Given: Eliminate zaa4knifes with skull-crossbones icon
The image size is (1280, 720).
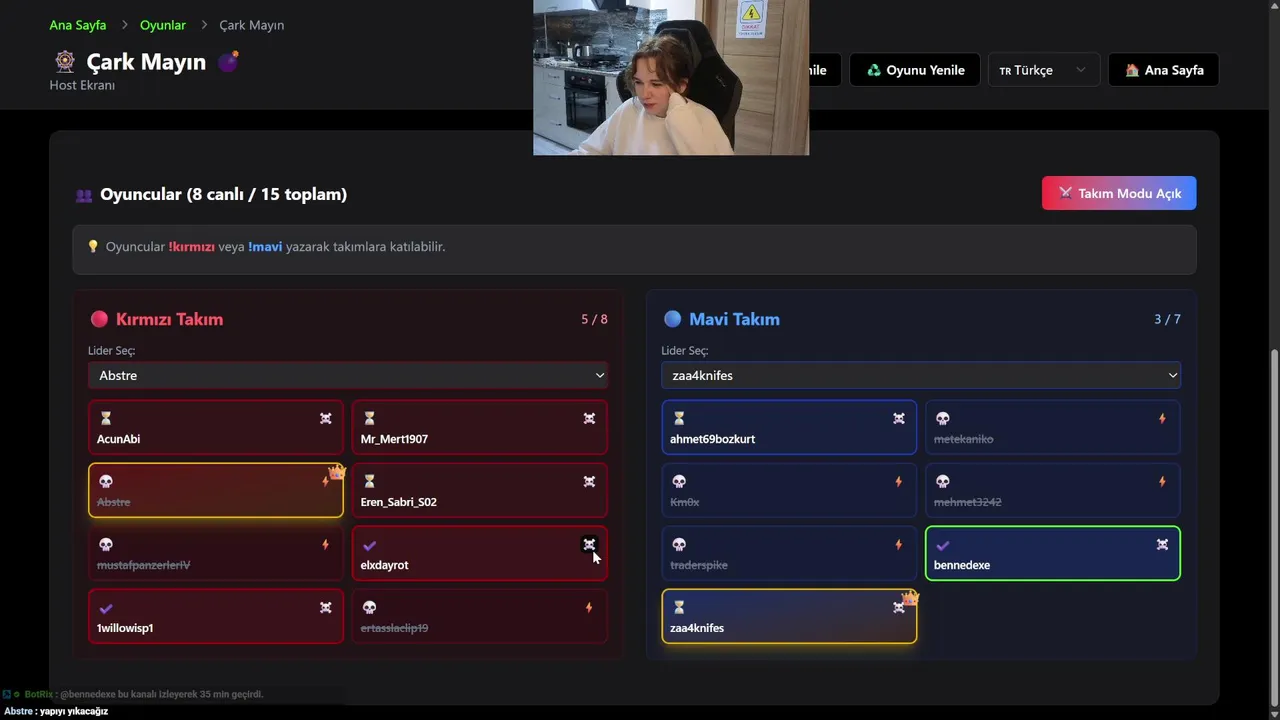Looking at the screenshot, I should pos(898,607).
